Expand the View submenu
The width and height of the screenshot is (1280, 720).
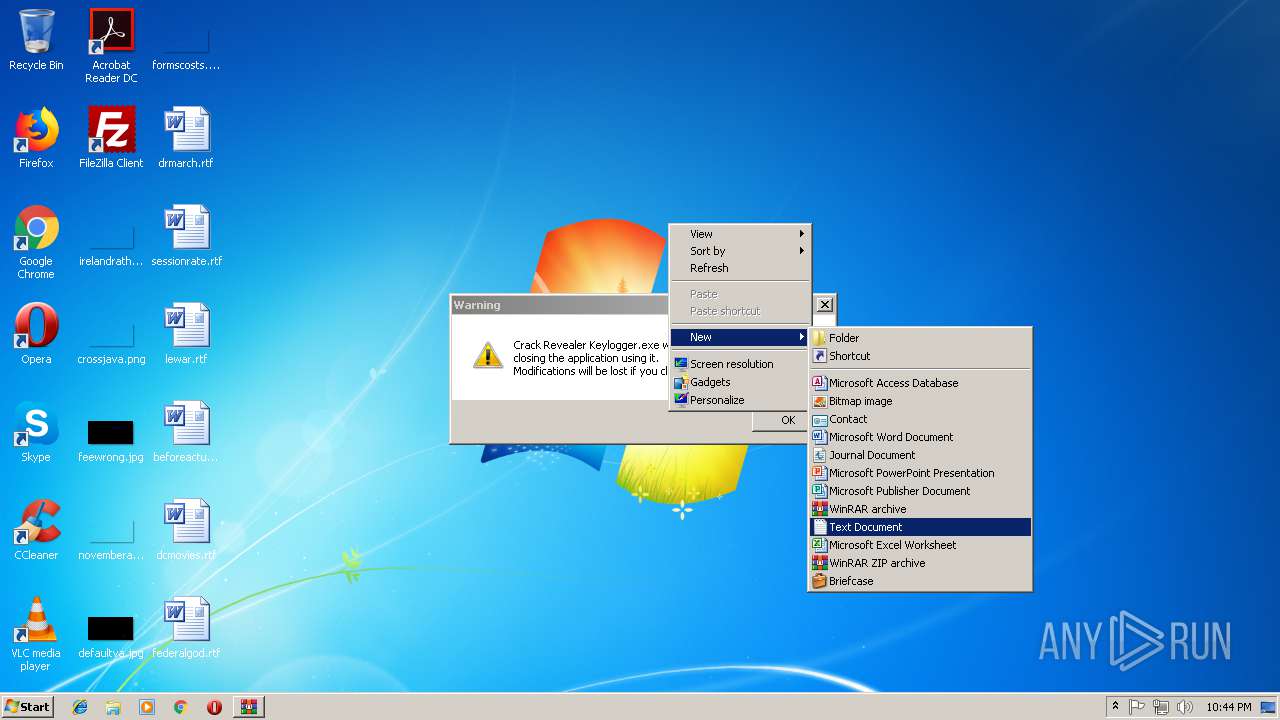[740, 234]
